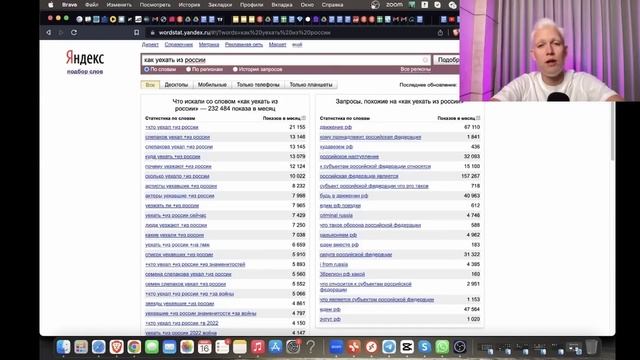The height and width of the screenshot is (360, 640).
Task: Open the Notes app in dock
Action: click(x=240, y=347)
